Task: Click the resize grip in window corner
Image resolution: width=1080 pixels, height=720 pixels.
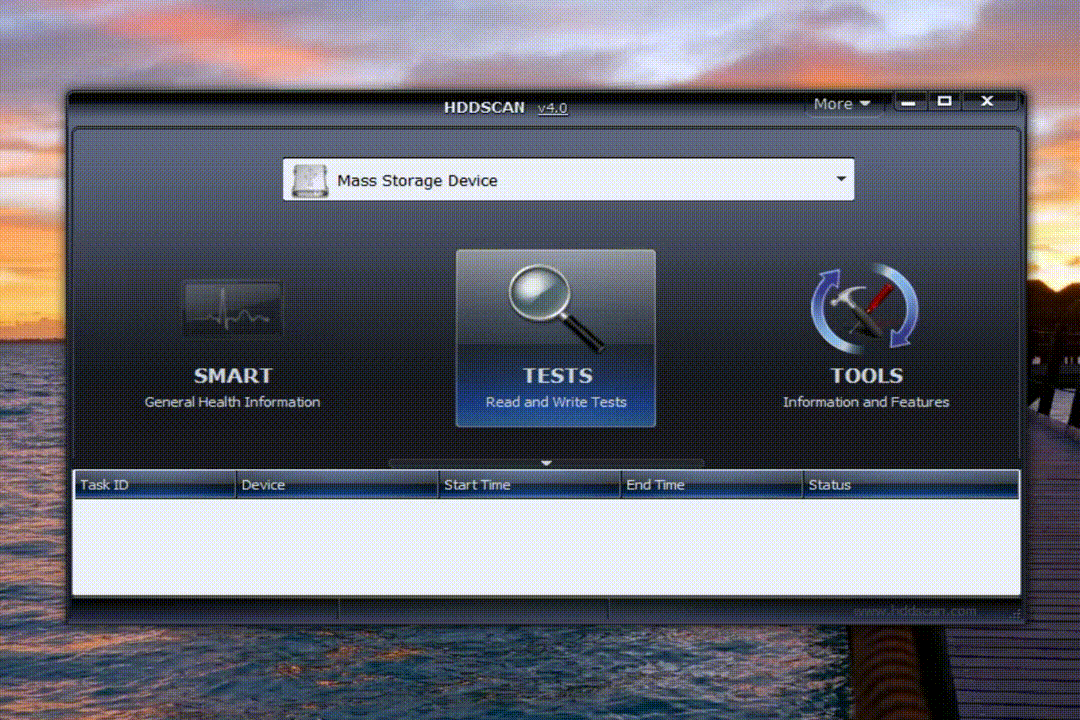Action: click(1016, 614)
